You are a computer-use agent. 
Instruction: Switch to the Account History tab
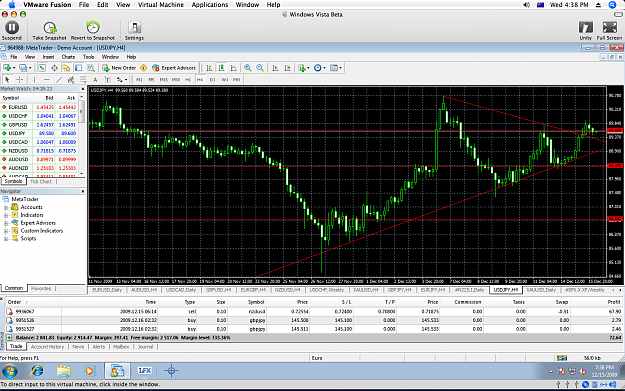pos(47,347)
